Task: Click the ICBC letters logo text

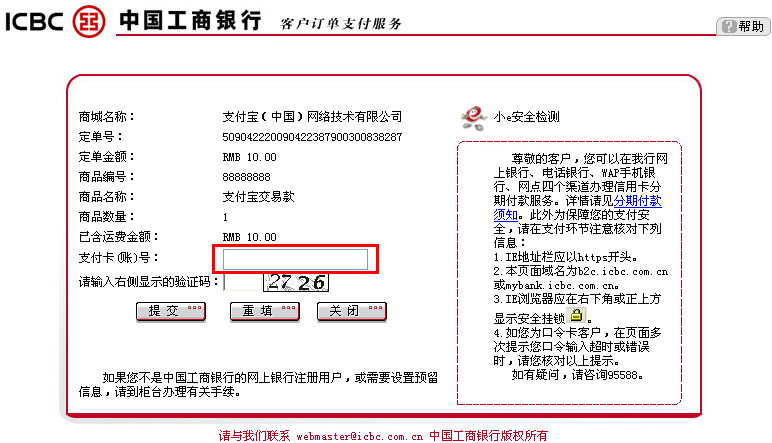Action: [x=34, y=22]
